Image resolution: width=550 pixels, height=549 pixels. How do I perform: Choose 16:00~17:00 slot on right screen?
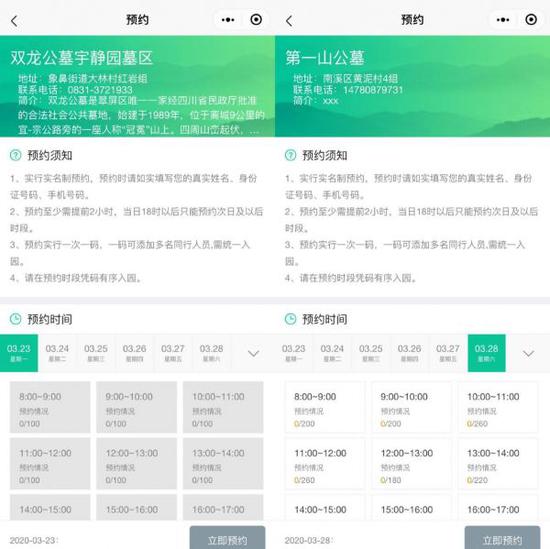tap(498, 508)
